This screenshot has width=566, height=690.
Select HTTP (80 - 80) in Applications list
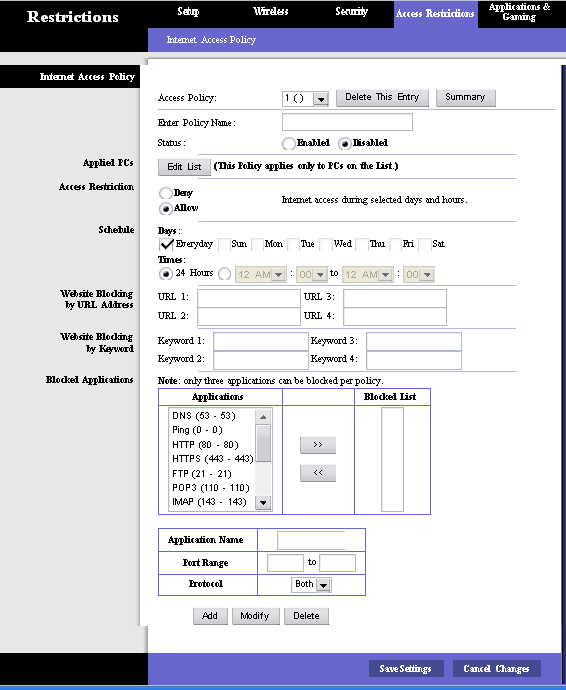pos(205,445)
